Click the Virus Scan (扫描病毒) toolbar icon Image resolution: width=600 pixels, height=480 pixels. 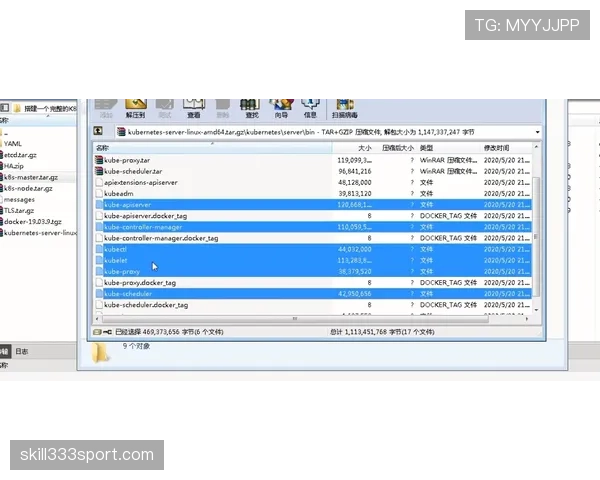pyautogui.click(x=345, y=108)
